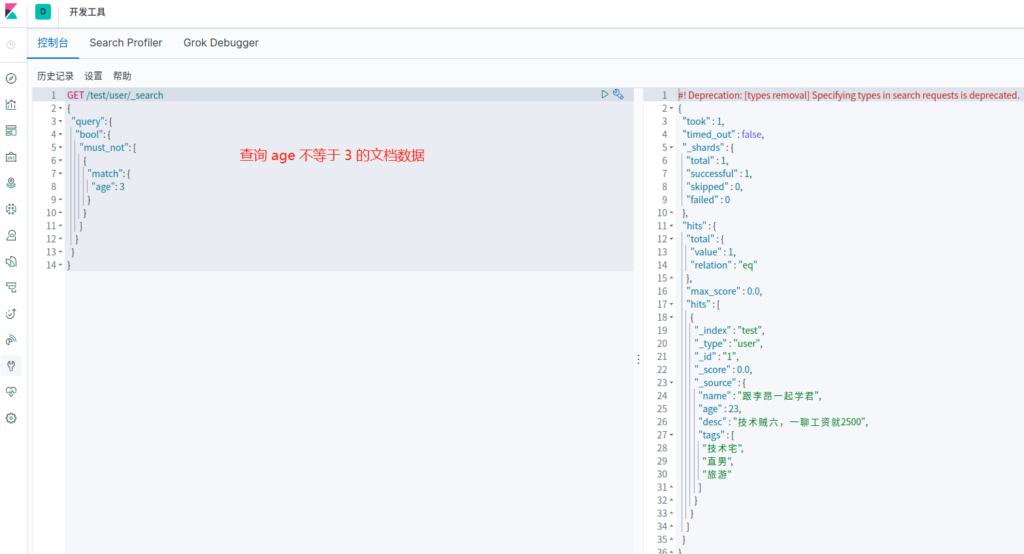Open 历史记录 (History) in the console
Screen dimensions: 1024x554
[x=55, y=76]
